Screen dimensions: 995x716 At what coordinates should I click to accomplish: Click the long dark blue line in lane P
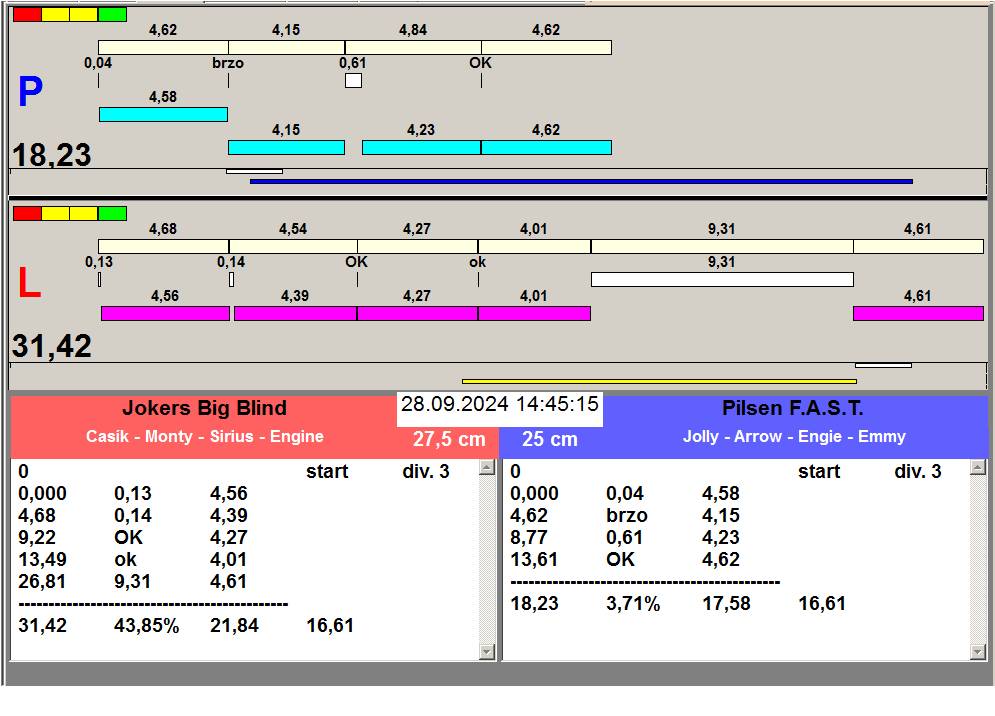tap(581, 182)
